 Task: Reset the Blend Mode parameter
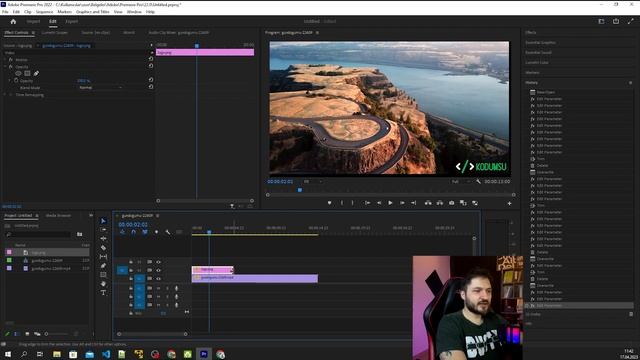click(151, 87)
